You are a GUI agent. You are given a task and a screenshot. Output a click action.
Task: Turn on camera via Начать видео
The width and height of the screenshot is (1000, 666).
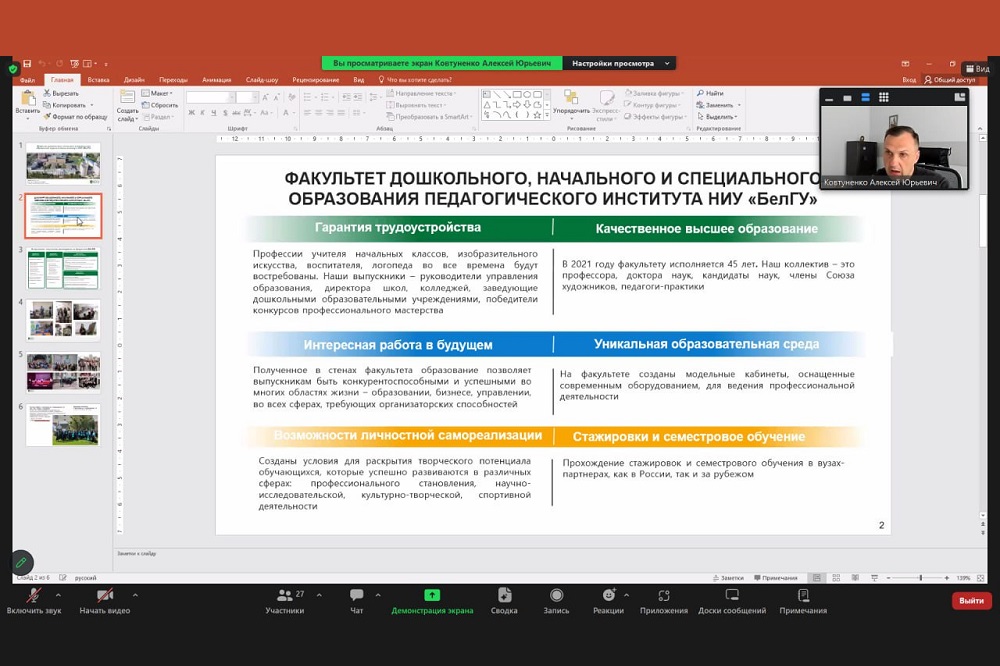pos(105,601)
